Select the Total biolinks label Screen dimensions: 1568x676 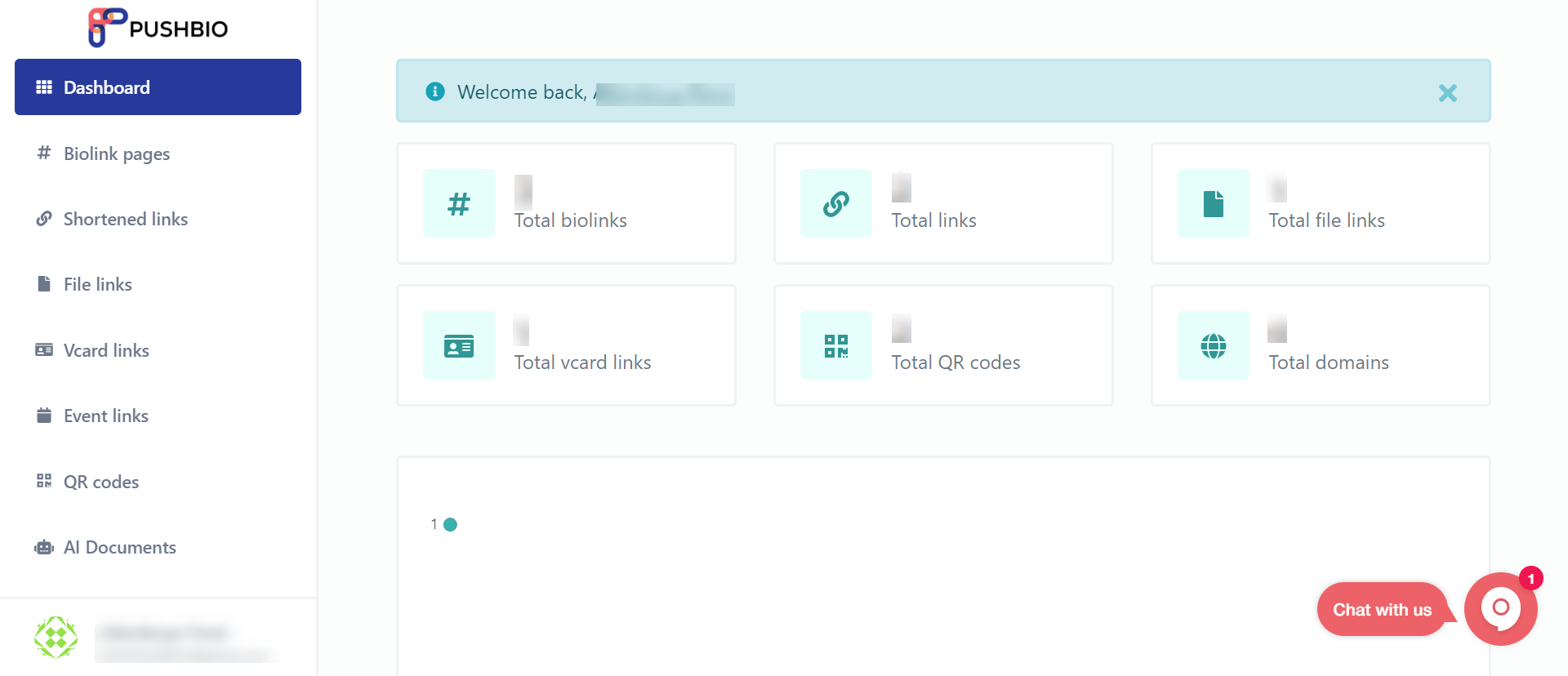(x=571, y=220)
